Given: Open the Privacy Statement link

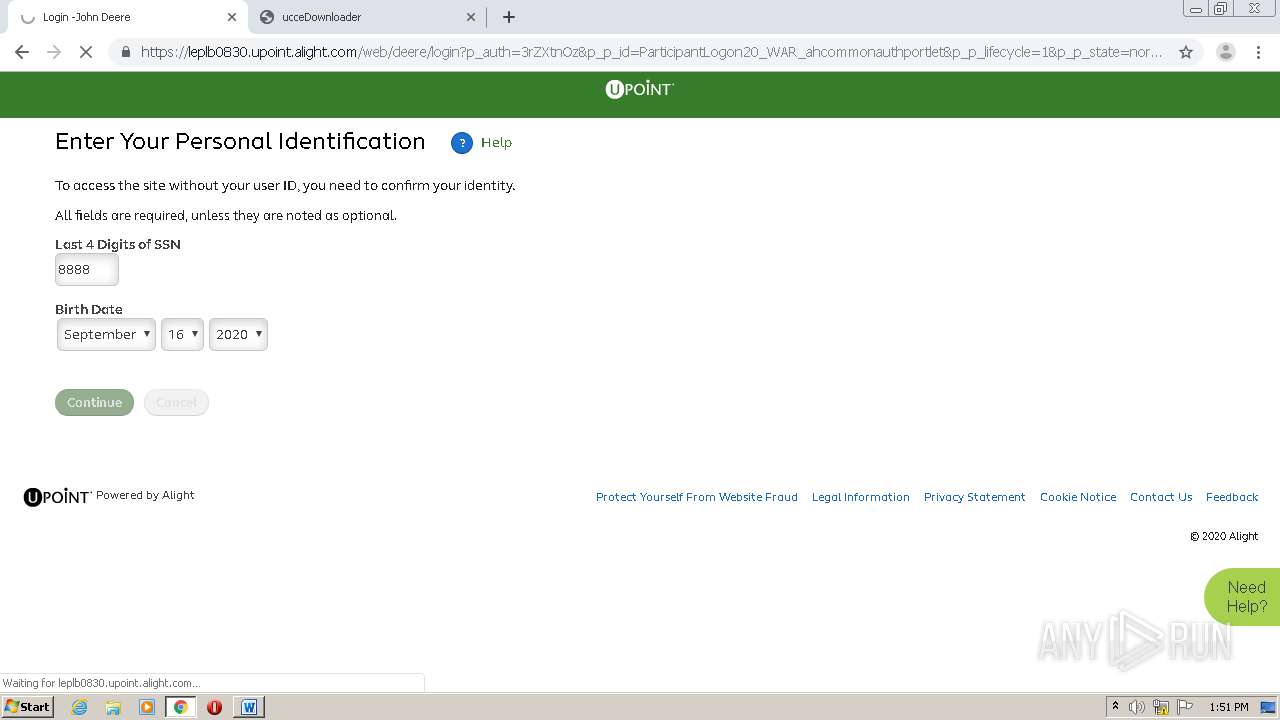Looking at the screenshot, I should pyautogui.click(x=975, y=497).
